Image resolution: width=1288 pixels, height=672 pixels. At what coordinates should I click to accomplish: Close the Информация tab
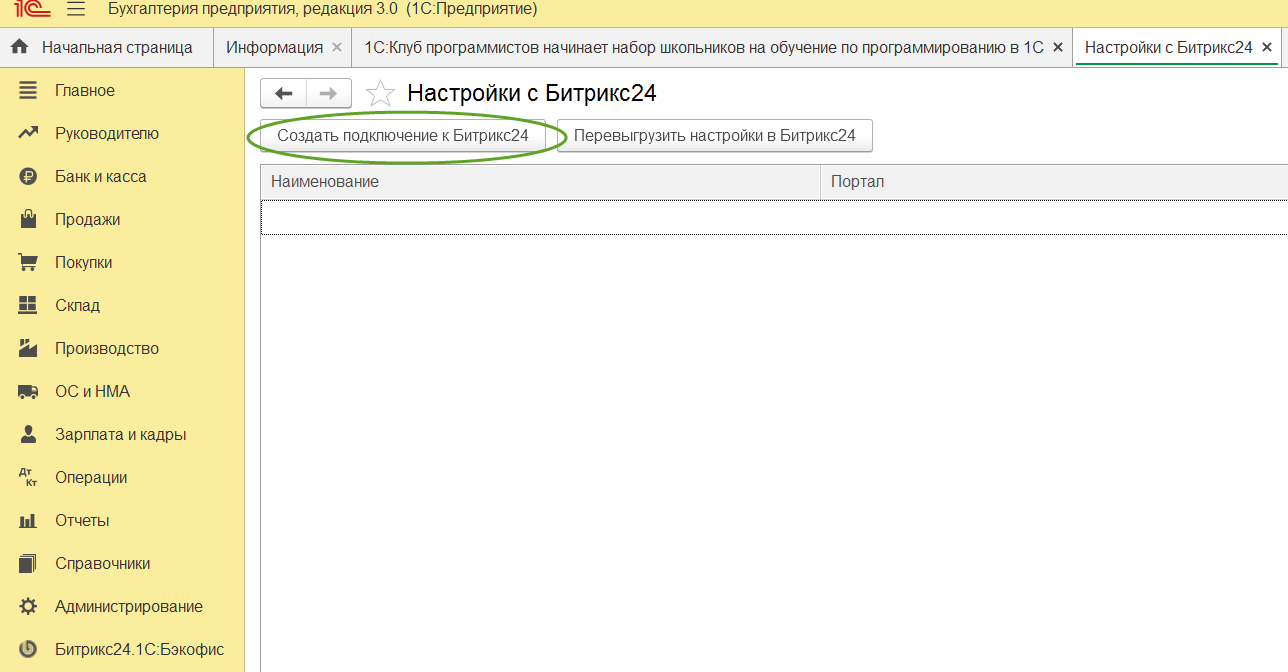(x=336, y=47)
